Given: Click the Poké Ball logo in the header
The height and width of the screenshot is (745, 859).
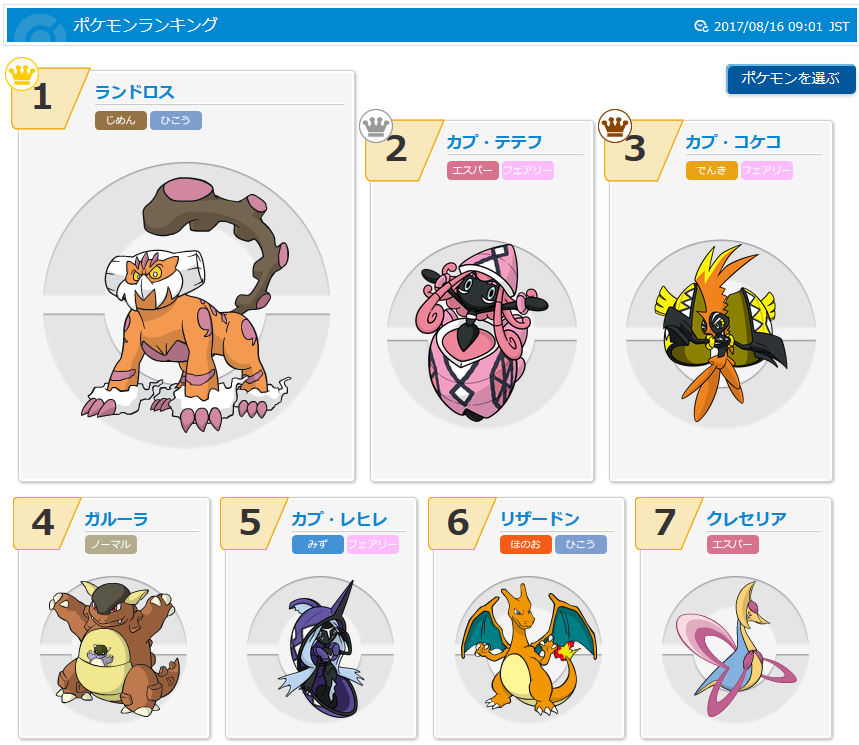Looking at the screenshot, I should coord(39,28).
